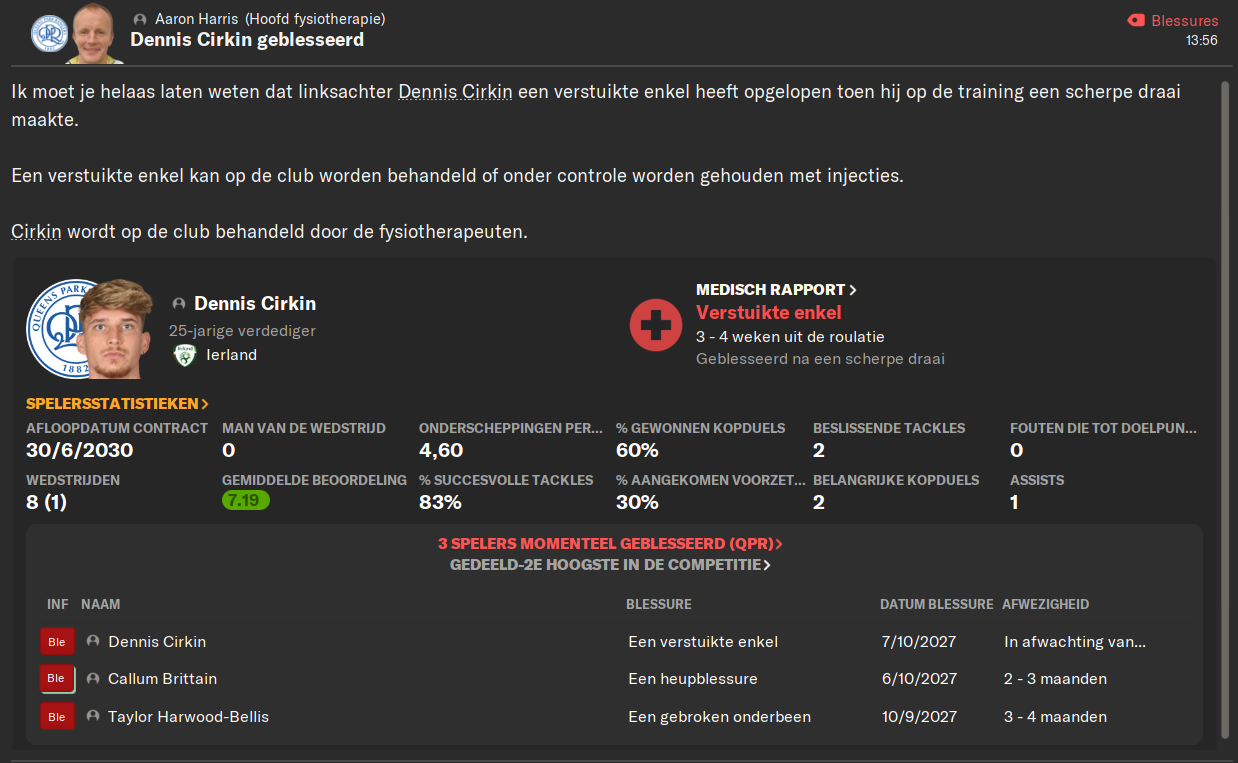This screenshot has height=763, width=1238.
Task: Click Dennis Cirkin's red Ble status icon
Action: 56,642
